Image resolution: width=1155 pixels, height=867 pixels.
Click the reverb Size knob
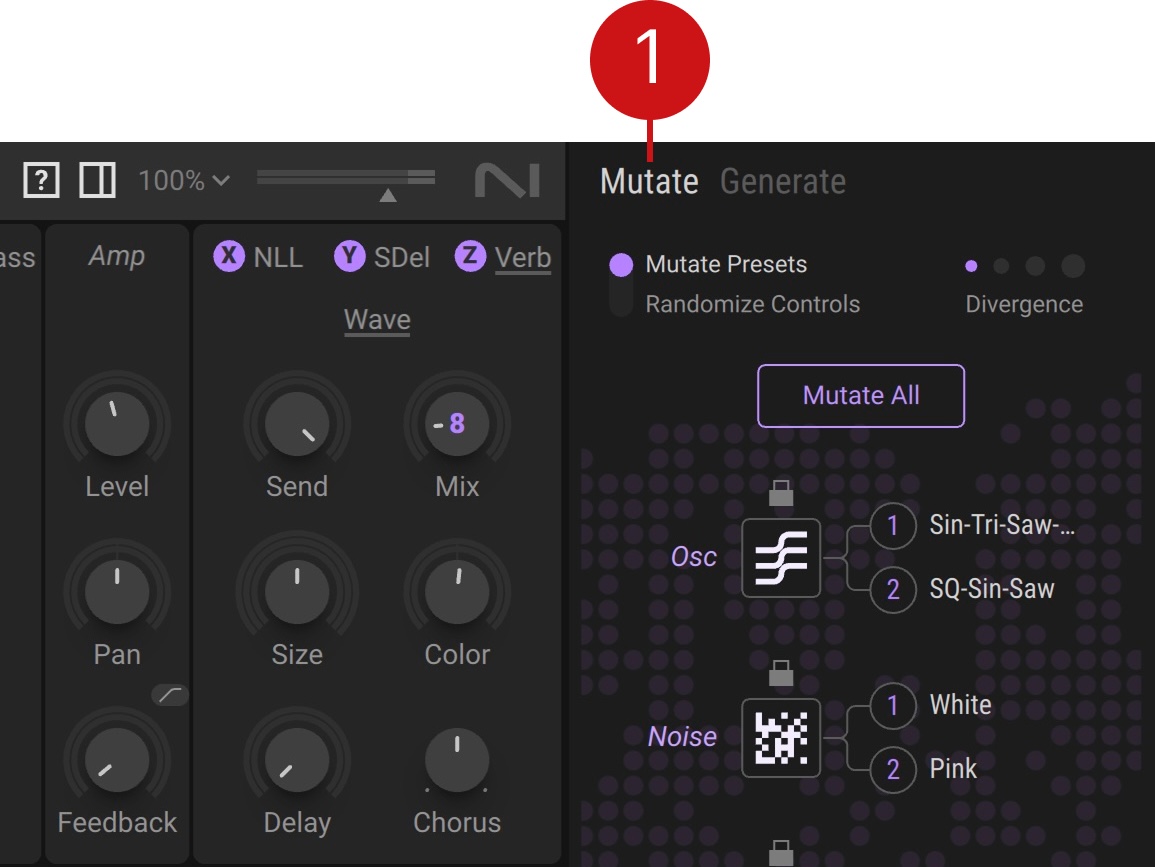point(297,592)
